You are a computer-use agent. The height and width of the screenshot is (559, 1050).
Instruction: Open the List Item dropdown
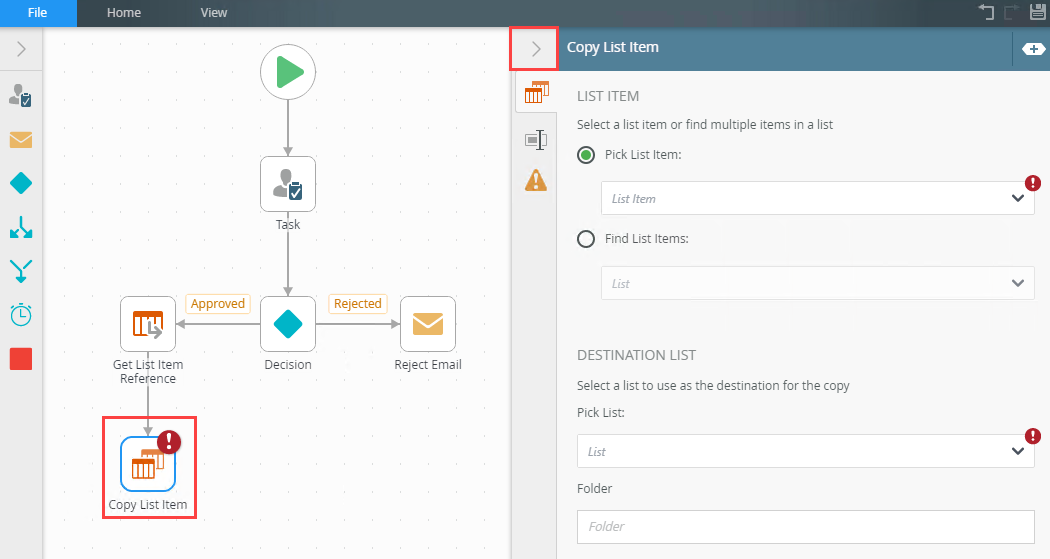tap(818, 198)
